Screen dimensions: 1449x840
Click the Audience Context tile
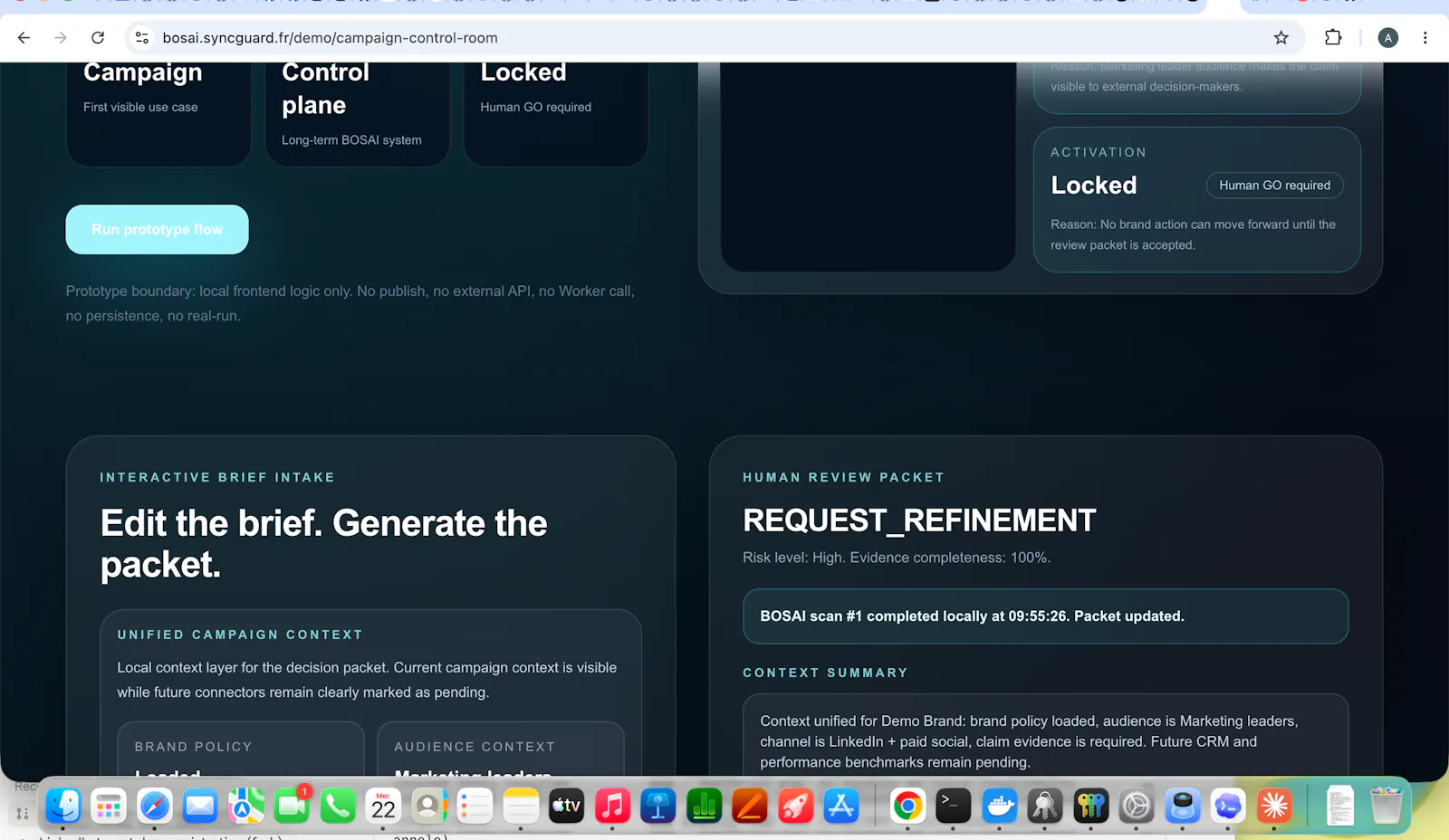pos(501,749)
